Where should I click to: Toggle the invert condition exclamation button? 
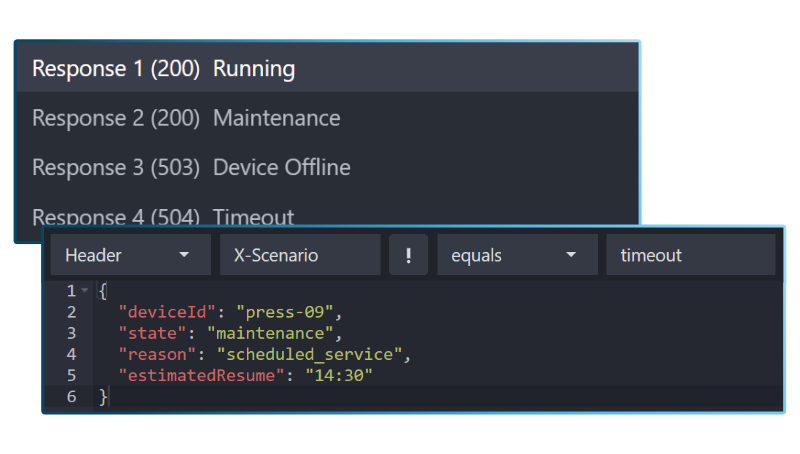tap(408, 255)
